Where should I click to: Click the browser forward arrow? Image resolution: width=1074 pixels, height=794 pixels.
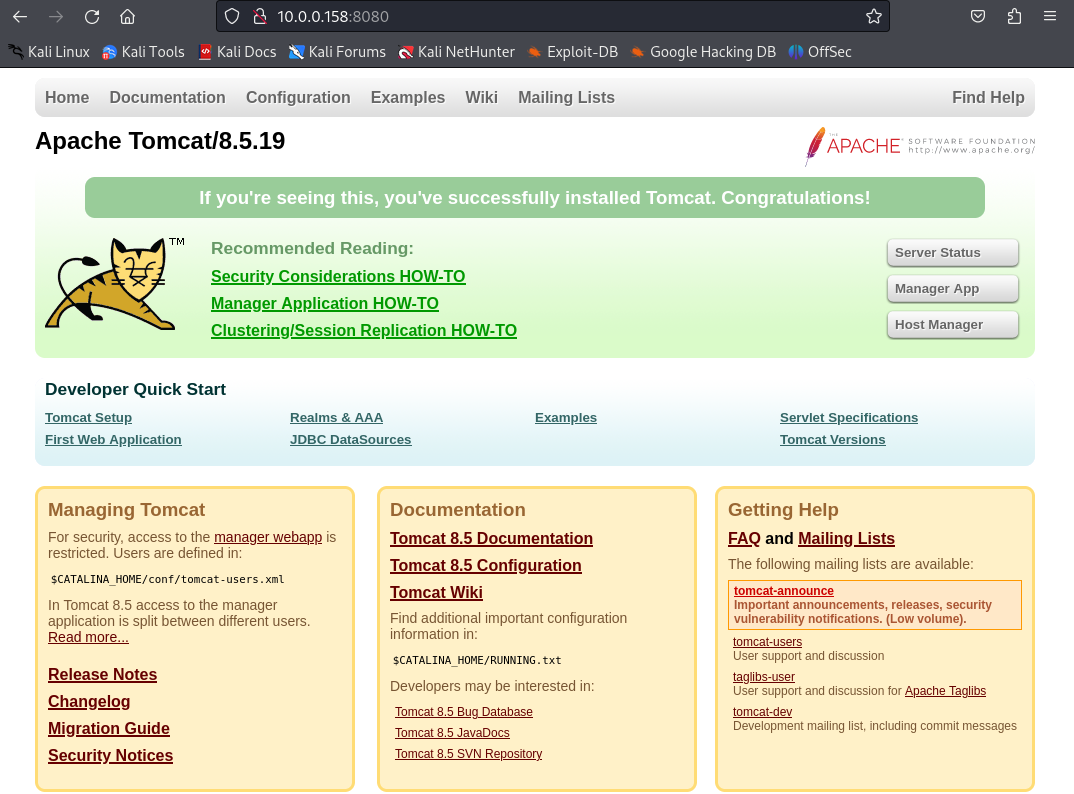56,16
